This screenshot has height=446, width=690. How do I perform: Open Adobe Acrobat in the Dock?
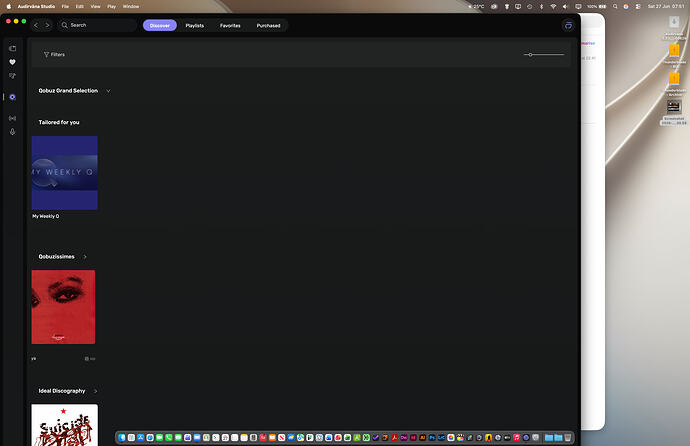[x=394, y=438]
